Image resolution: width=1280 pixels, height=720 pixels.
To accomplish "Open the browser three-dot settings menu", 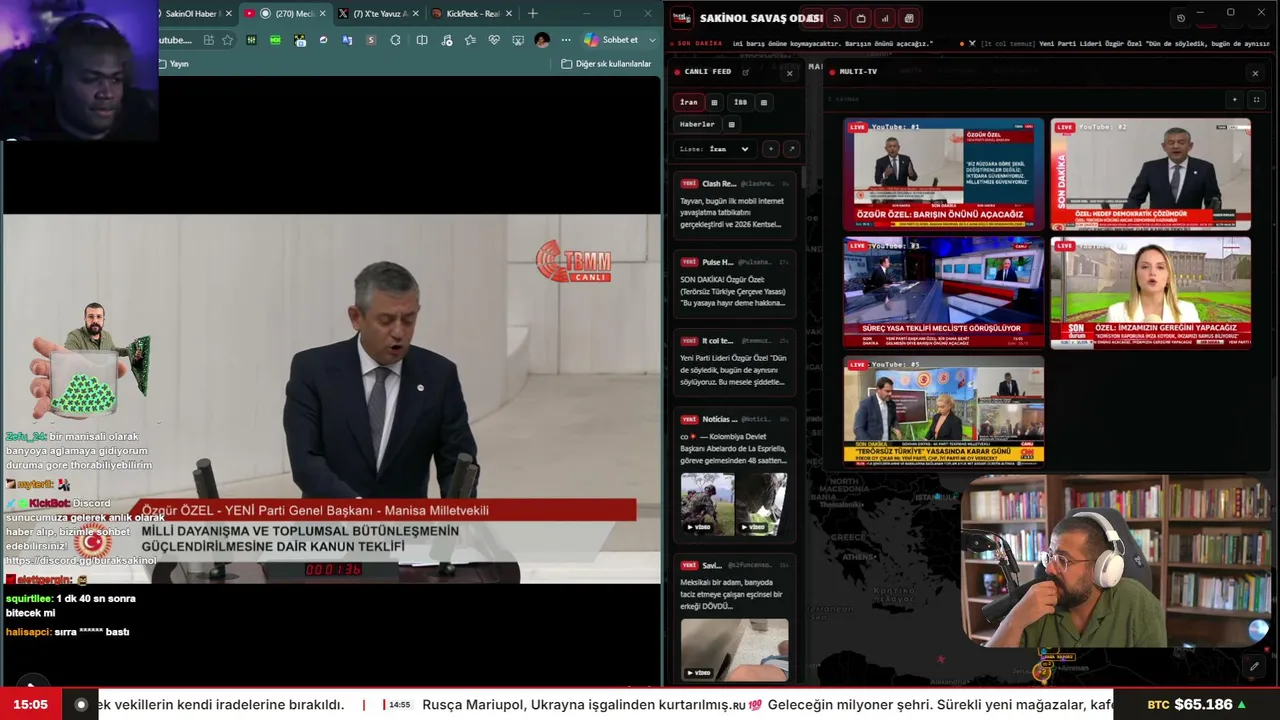I will 566,40.
